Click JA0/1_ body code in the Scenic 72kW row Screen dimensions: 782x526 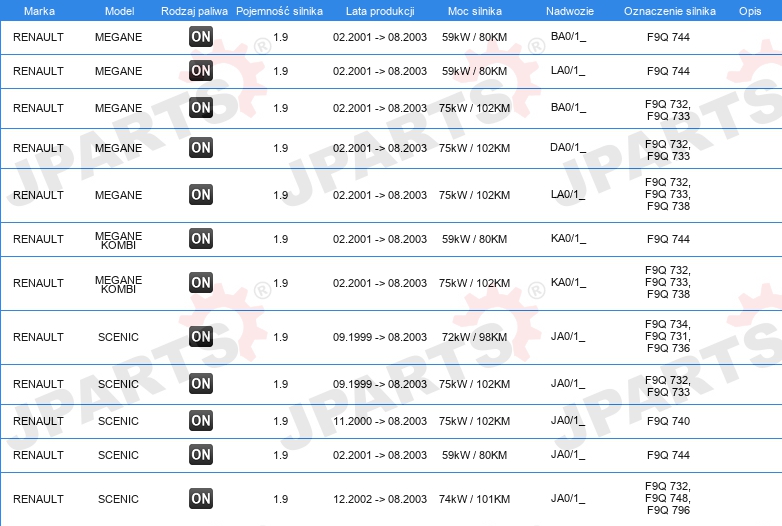point(568,337)
